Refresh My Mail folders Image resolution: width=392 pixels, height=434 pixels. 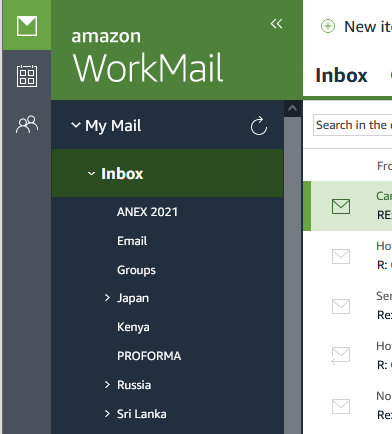tap(259, 126)
